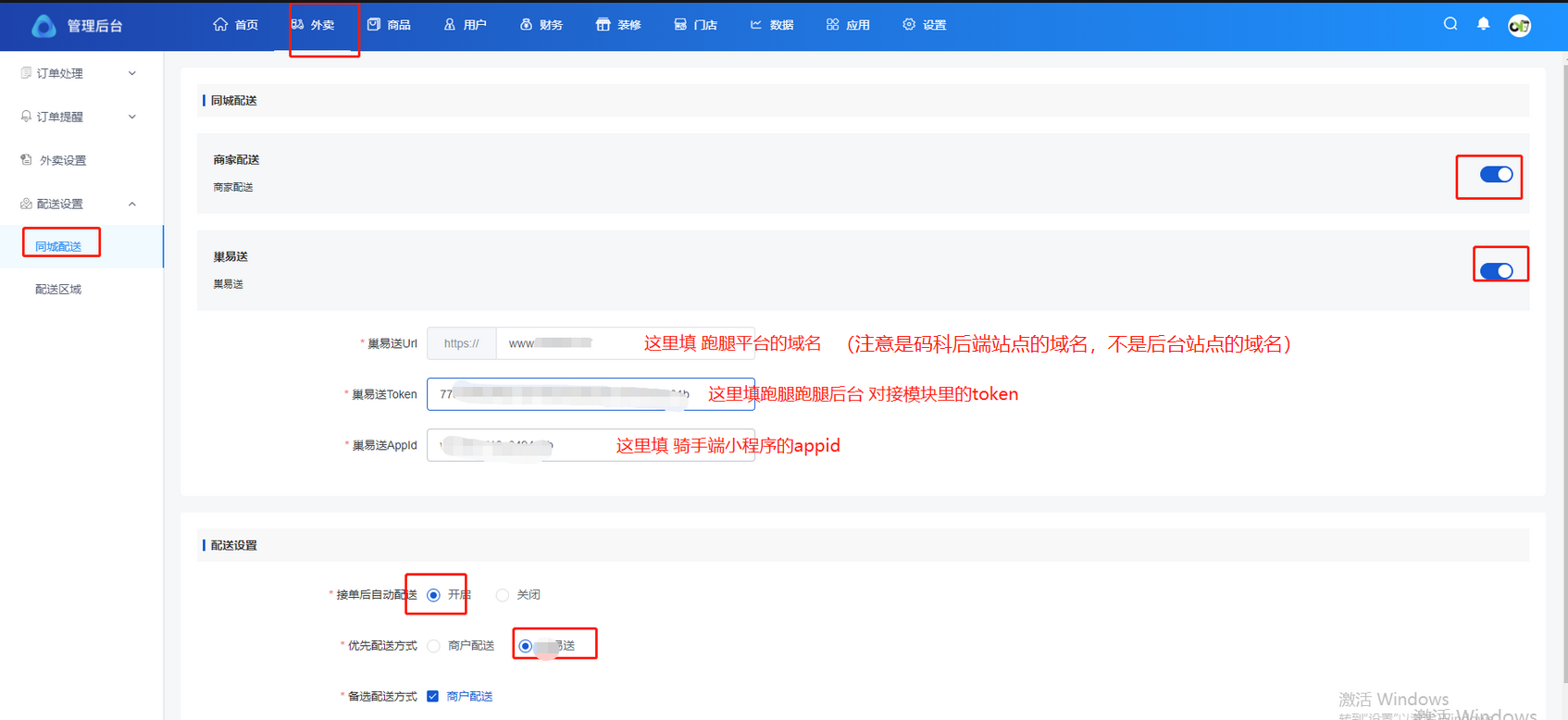Select 商户配送 as 优先配送方式
Image resolution: width=1568 pixels, height=720 pixels.
[433, 646]
